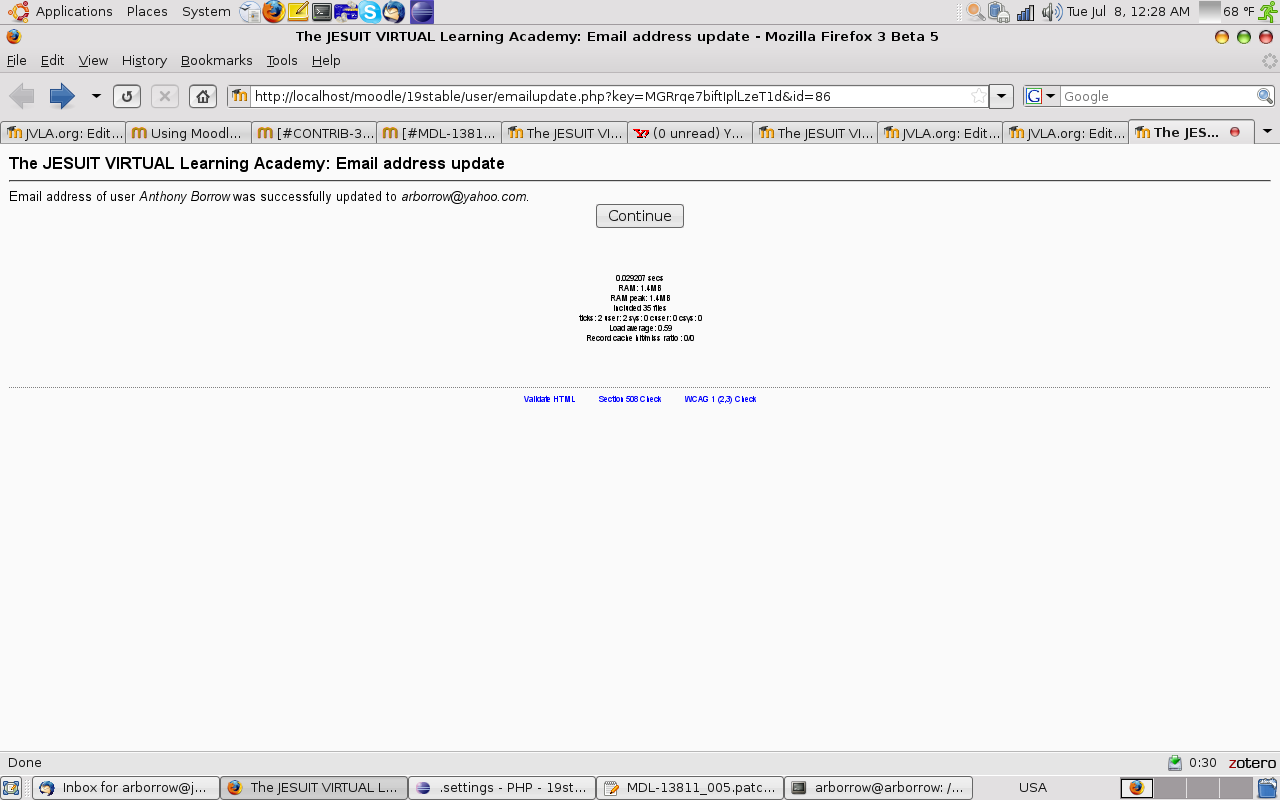The width and height of the screenshot is (1280, 800).
Task: Open the Tools menu
Action: pyautogui.click(x=282, y=60)
